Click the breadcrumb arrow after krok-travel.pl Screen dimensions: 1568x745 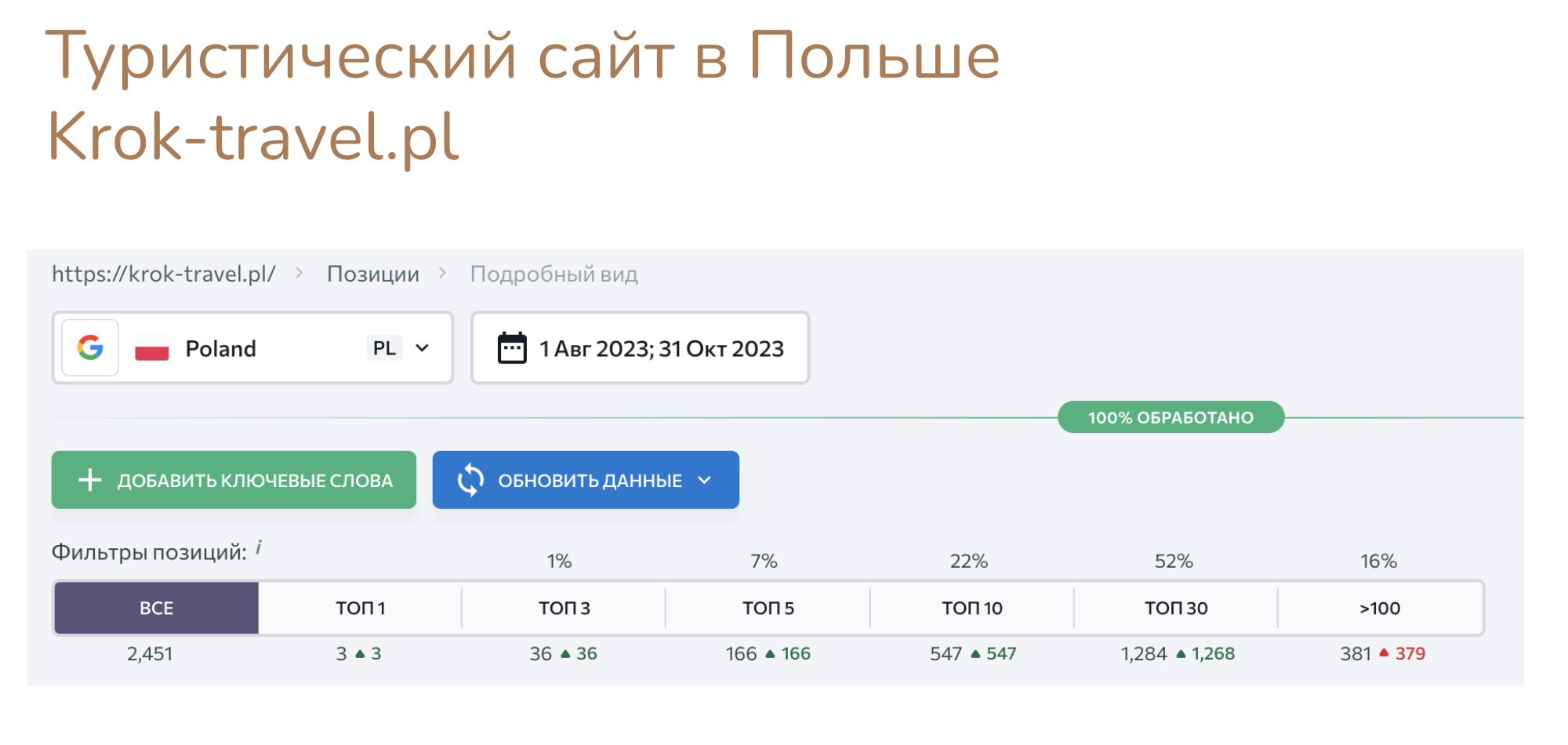point(299,273)
